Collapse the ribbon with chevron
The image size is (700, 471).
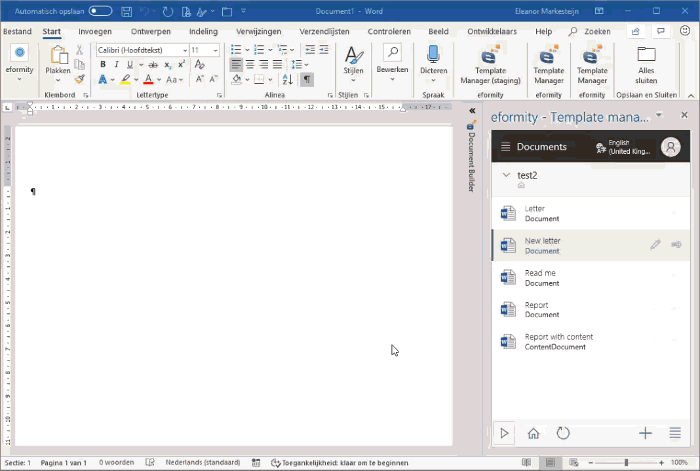click(691, 96)
